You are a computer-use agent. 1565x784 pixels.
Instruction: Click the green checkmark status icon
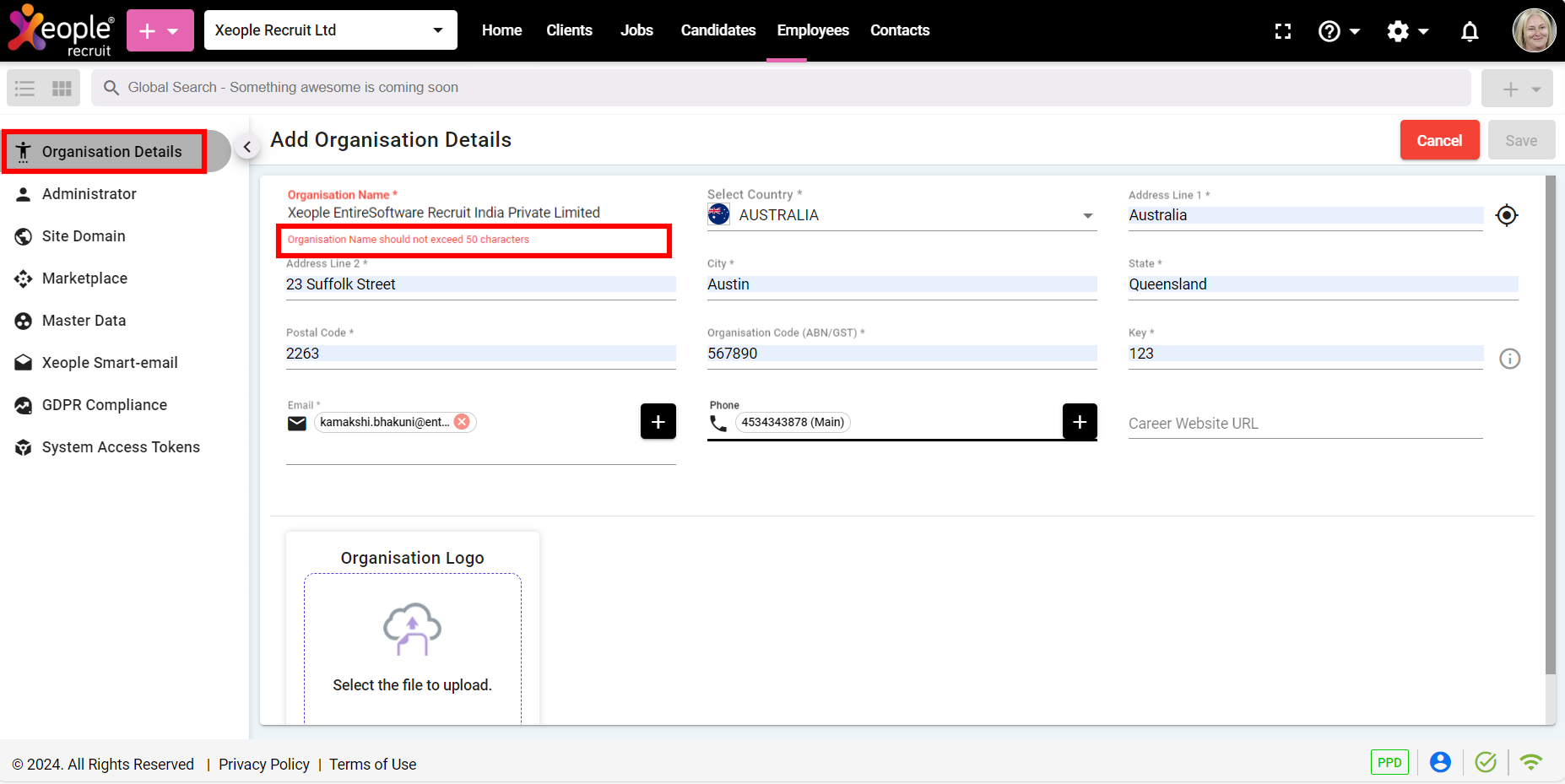point(1486,762)
